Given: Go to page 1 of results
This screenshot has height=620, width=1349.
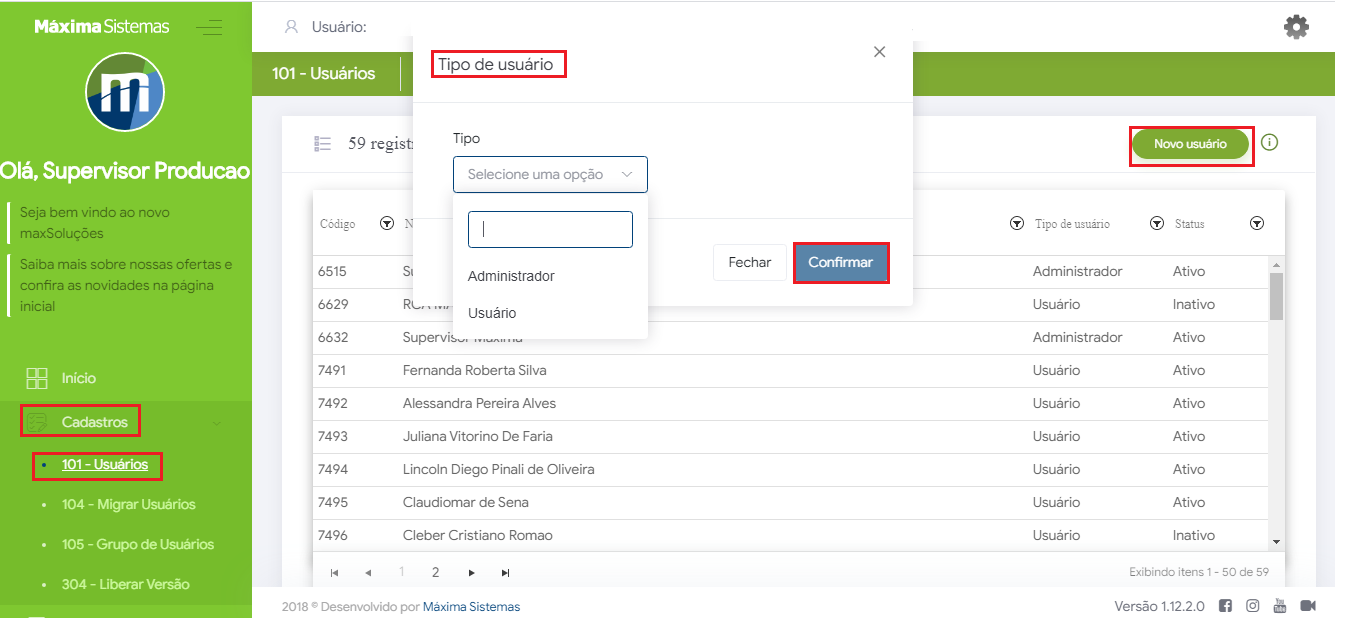Looking at the screenshot, I should (402, 573).
